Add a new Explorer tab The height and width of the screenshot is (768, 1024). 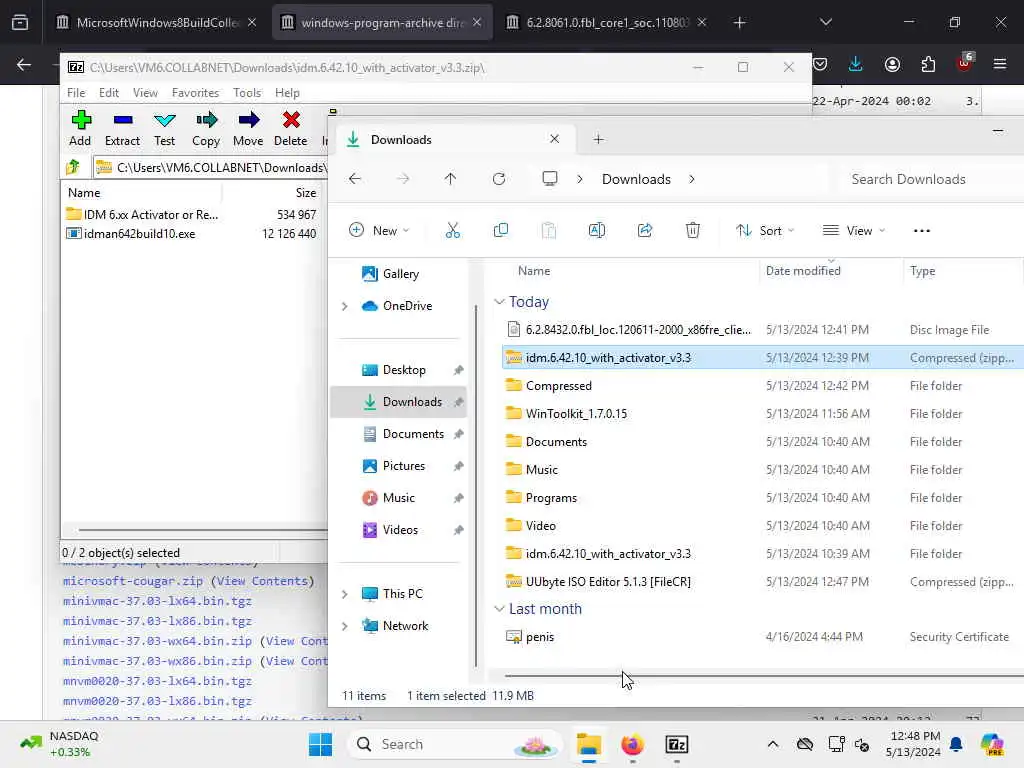[598, 139]
